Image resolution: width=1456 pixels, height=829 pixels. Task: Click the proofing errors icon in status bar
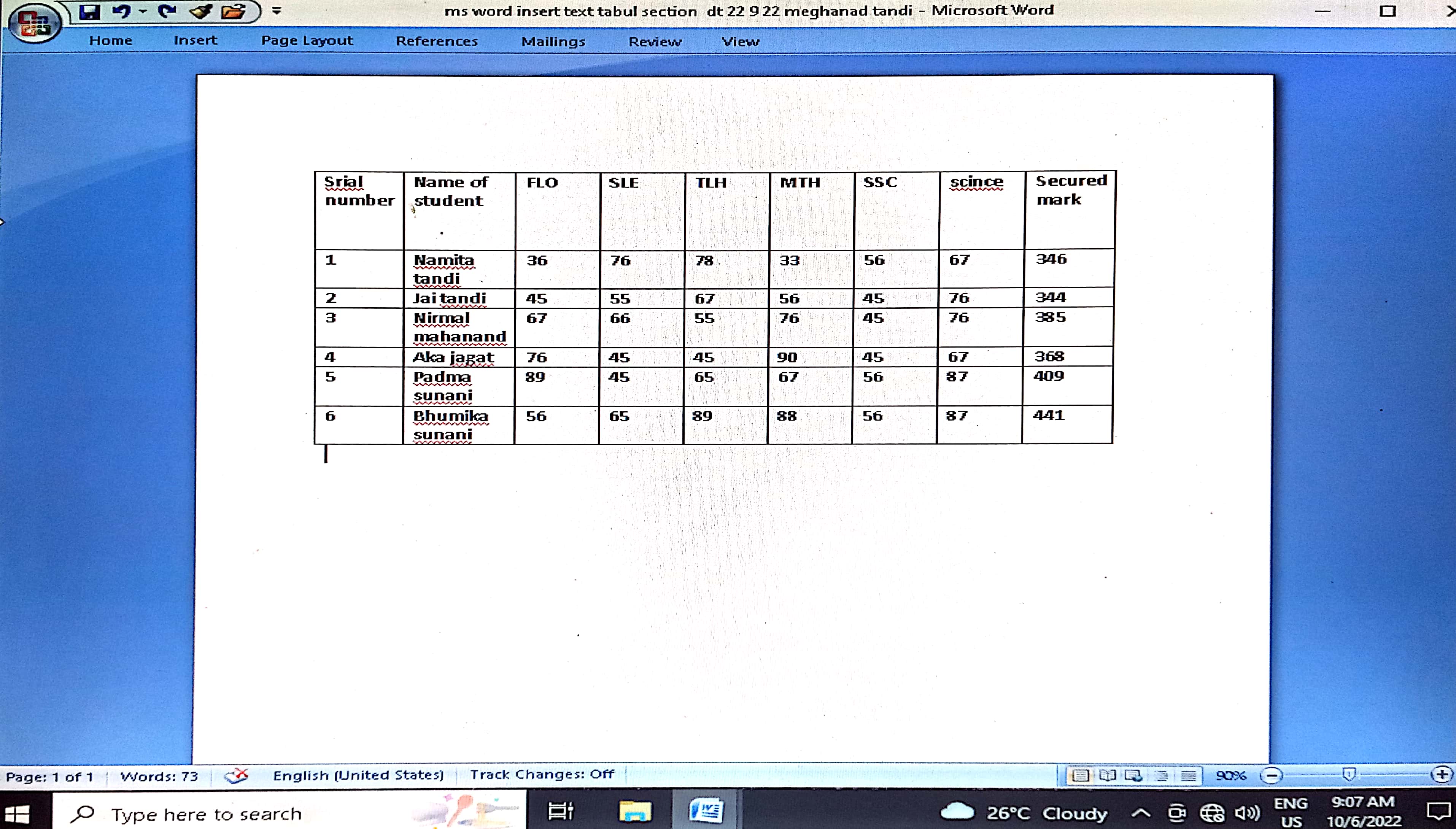point(236,775)
